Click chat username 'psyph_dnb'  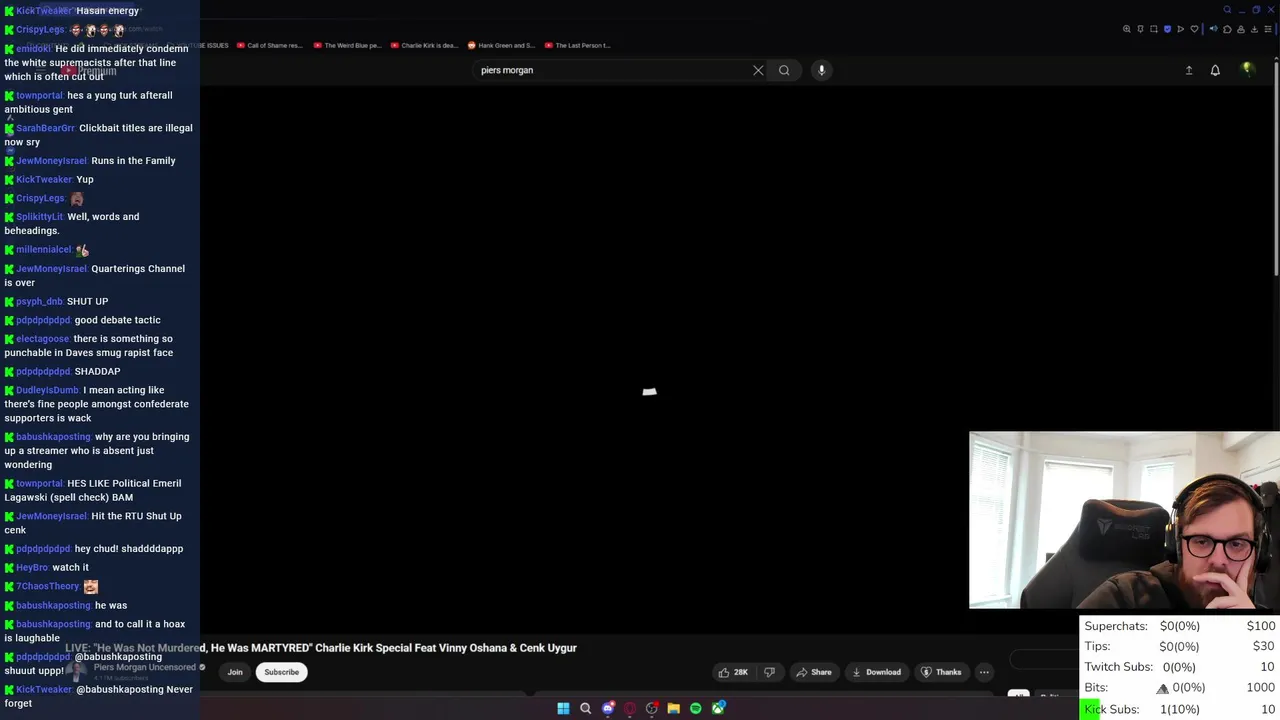coord(39,301)
